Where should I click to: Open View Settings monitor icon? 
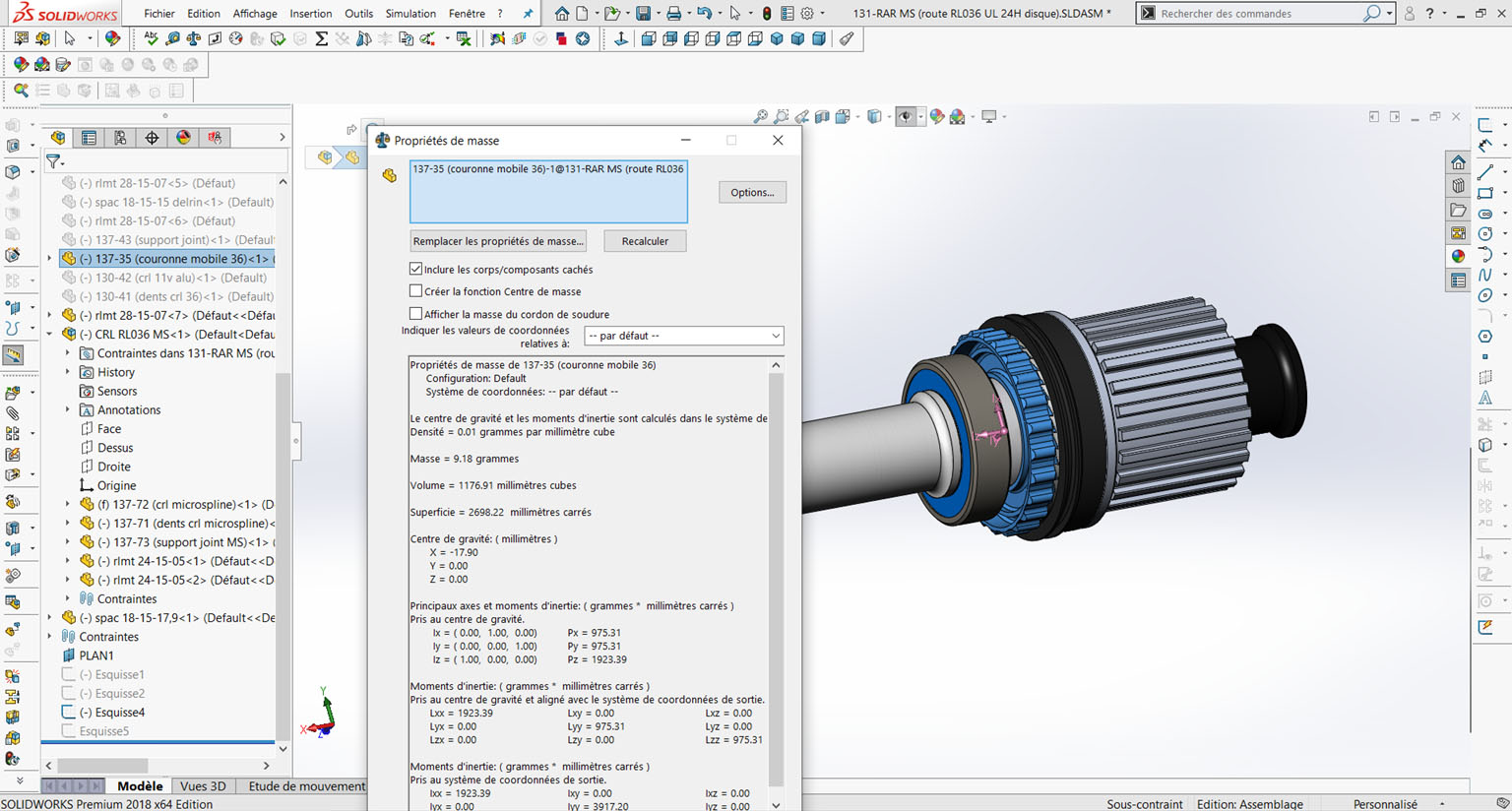(989, 116)
